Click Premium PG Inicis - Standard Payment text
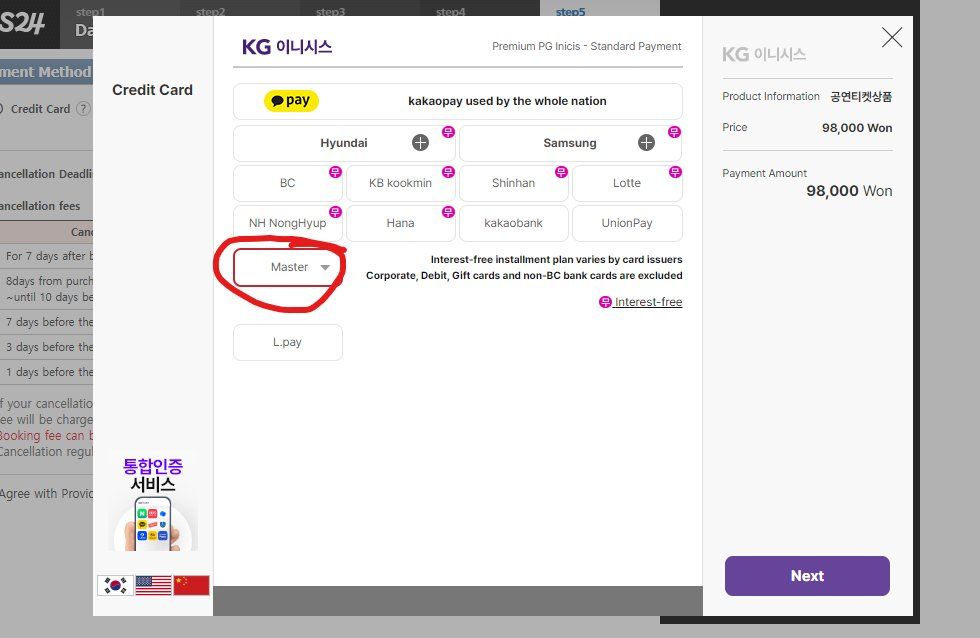Image resolution: width=980 pixels, height=638 pixels. (586, 46)
